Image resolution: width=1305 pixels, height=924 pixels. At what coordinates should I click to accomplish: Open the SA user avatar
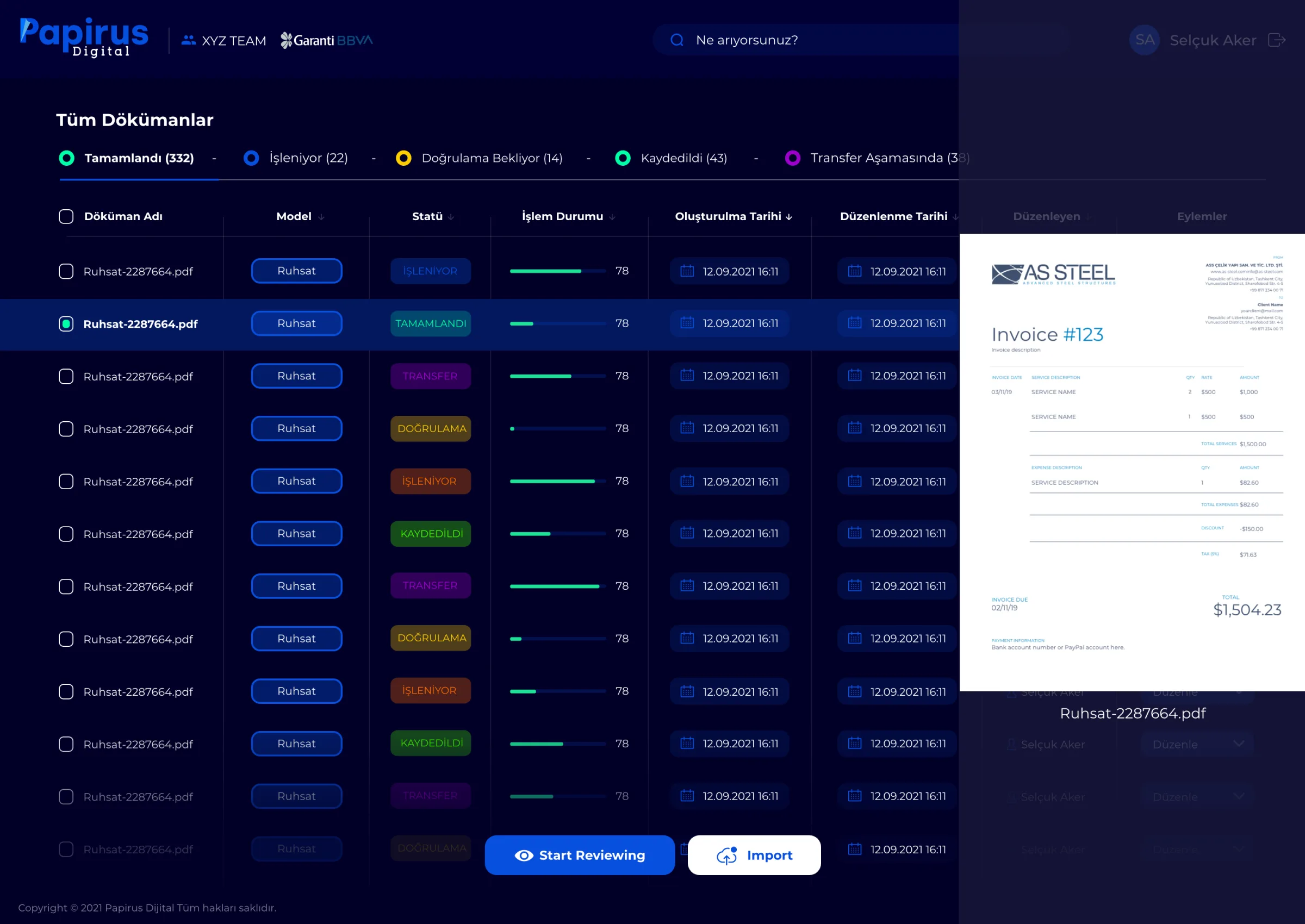coord(1145,40)
